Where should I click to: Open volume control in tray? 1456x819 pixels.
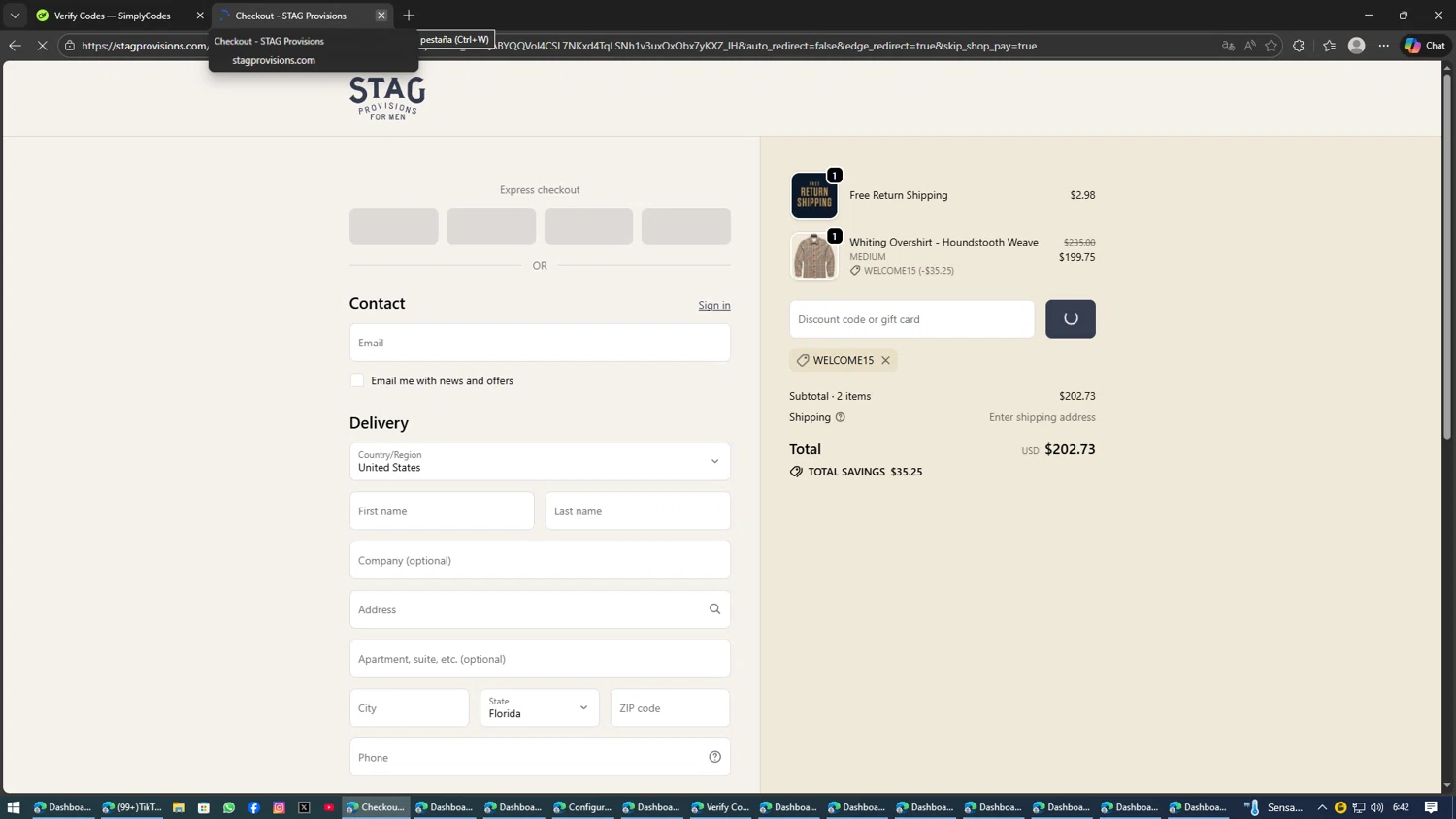[x=1377, y=807]
